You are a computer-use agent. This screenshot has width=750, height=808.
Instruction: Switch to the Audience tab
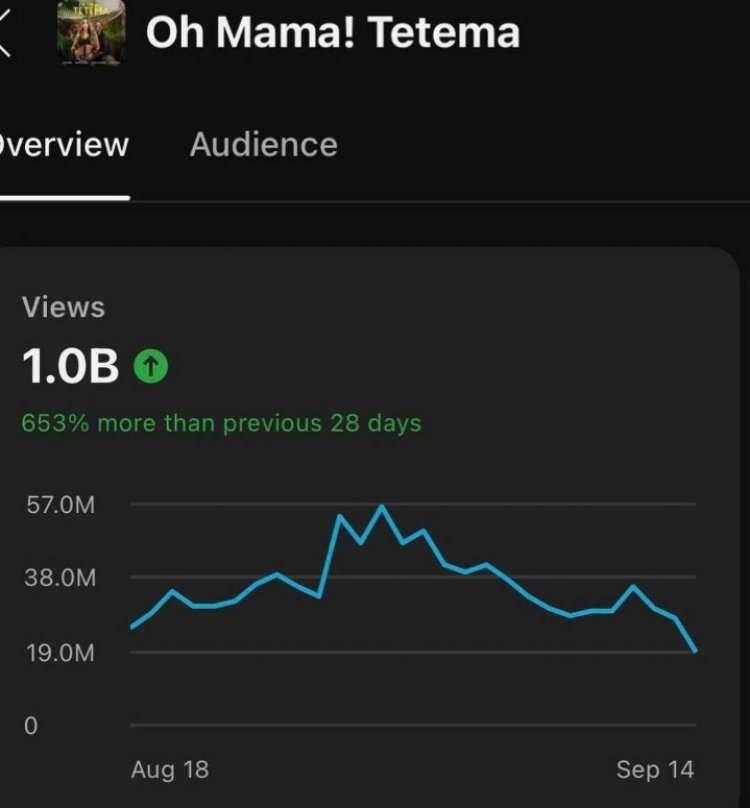[263, 145]
